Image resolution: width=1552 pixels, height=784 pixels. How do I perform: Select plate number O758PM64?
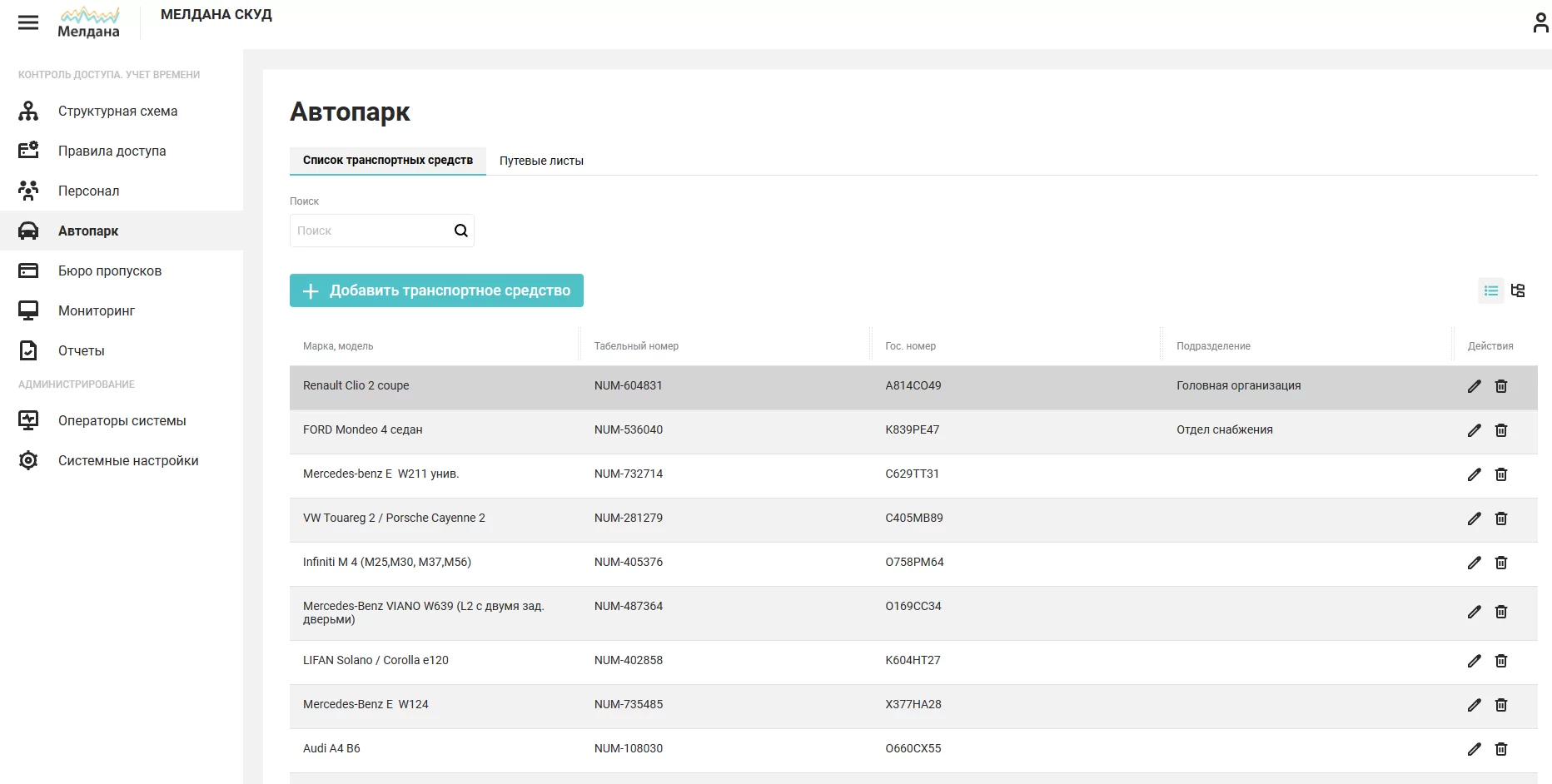(x=914, y=562)
